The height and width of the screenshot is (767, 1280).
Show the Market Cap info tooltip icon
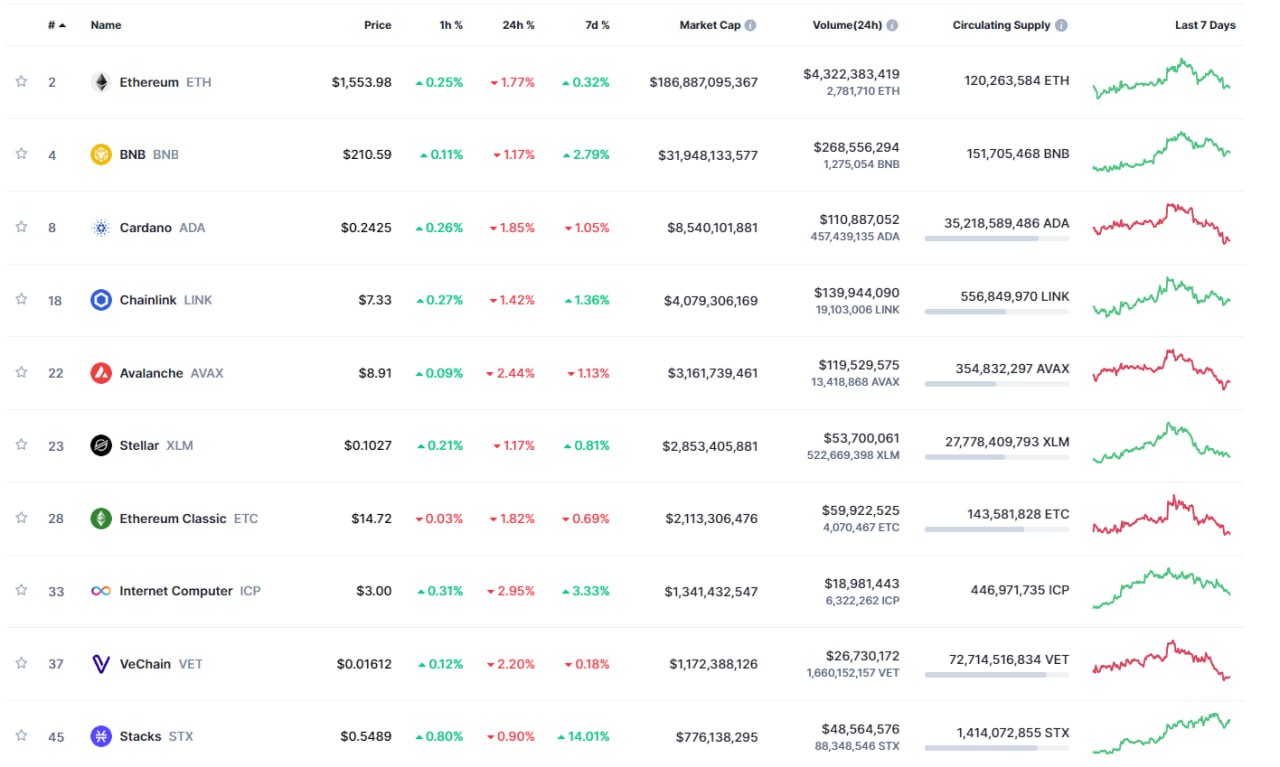750,25
